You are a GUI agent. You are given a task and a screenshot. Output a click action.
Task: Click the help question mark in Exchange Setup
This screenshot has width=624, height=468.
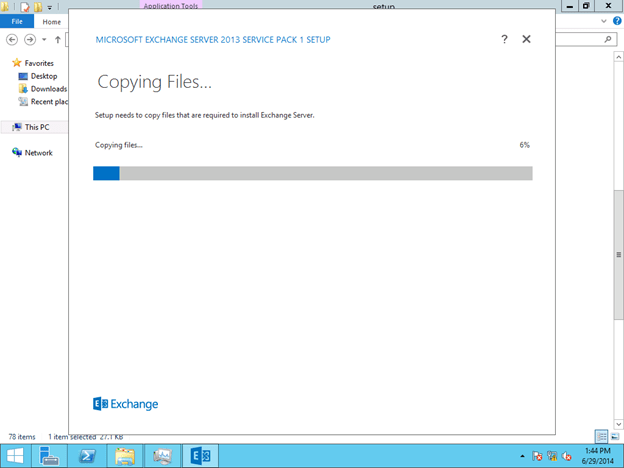[x=503, y=40]
